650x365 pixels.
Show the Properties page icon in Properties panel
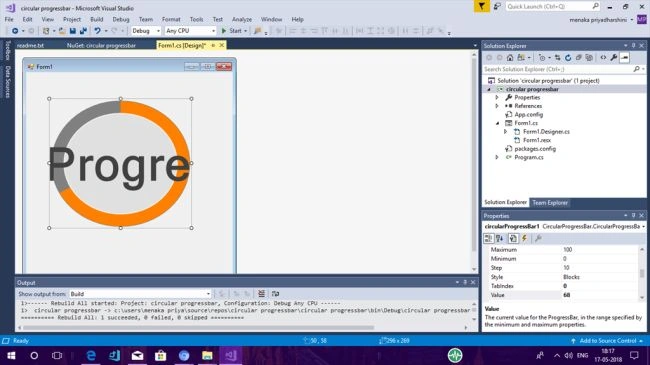click(x=513, y=238)
